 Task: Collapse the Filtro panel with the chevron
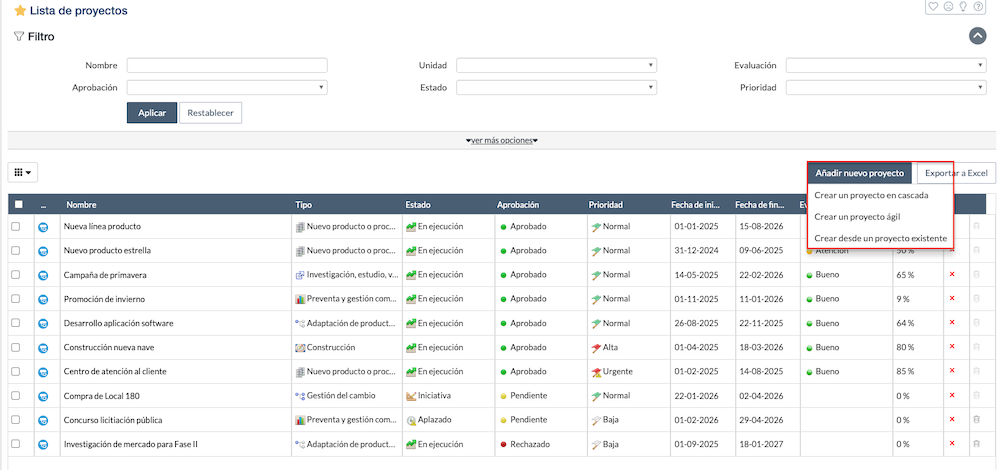coord(977,36)
